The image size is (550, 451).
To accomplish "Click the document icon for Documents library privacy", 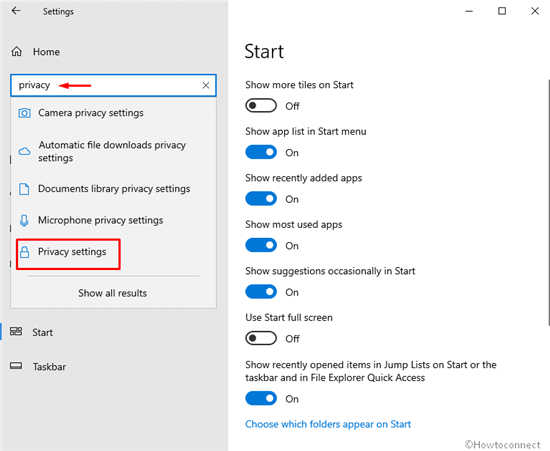I will pos(24,189).
